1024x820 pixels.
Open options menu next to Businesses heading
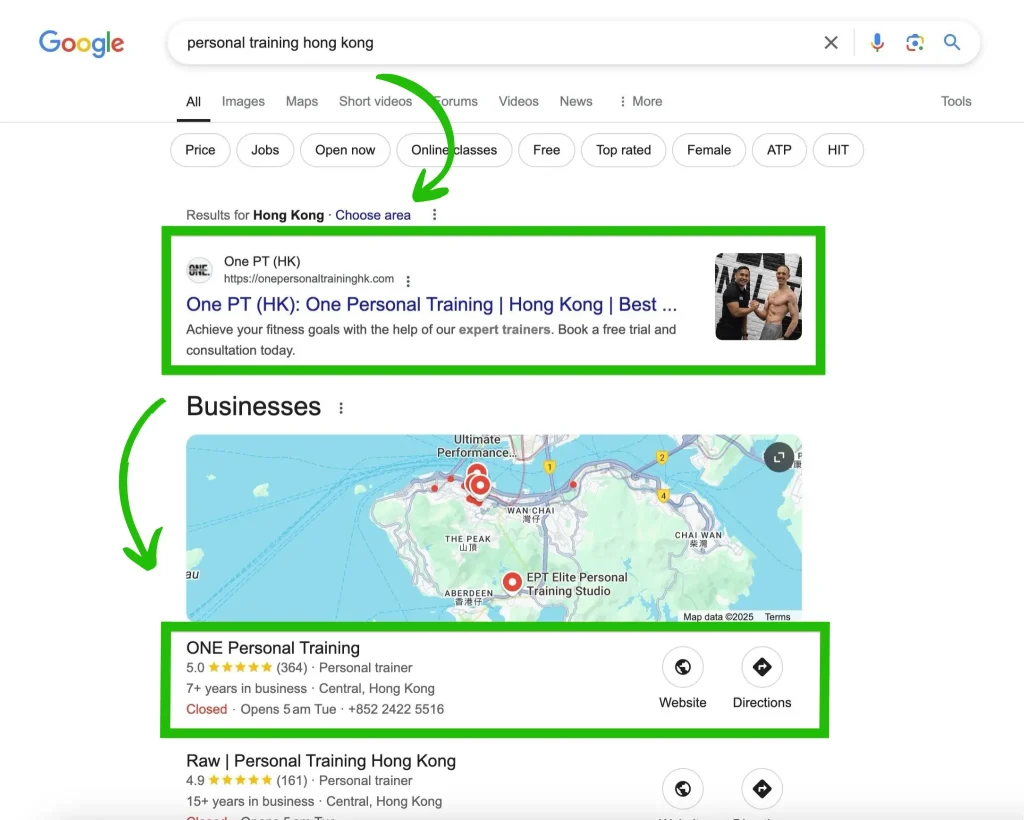340,406
